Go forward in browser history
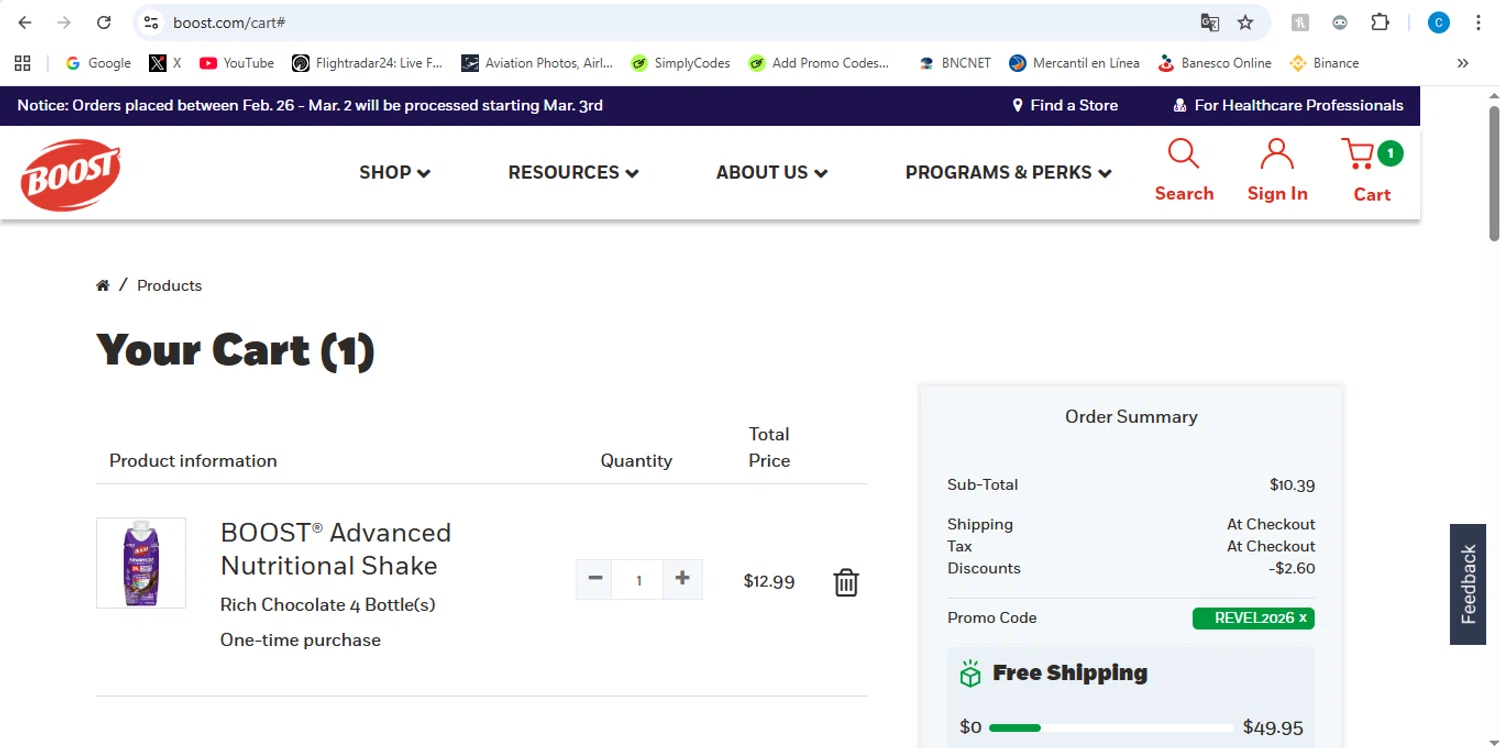The image size is (1500, 748). 64,22
